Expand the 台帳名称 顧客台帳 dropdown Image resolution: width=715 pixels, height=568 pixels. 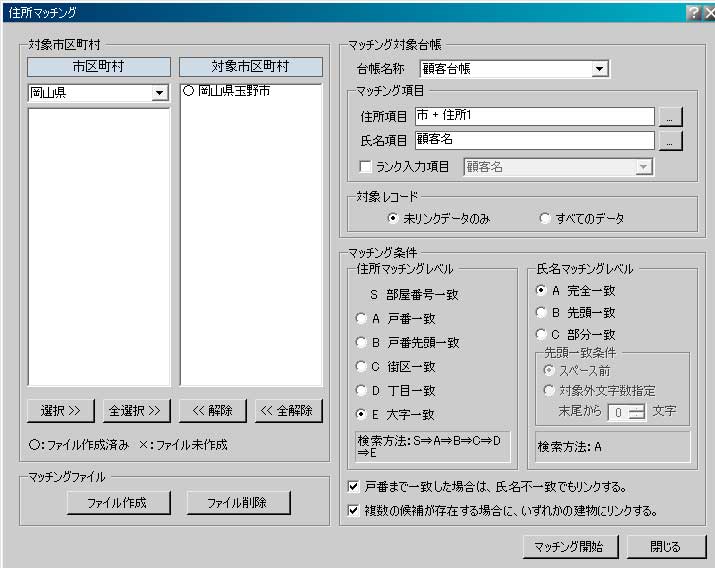click(x=599, y=69)
